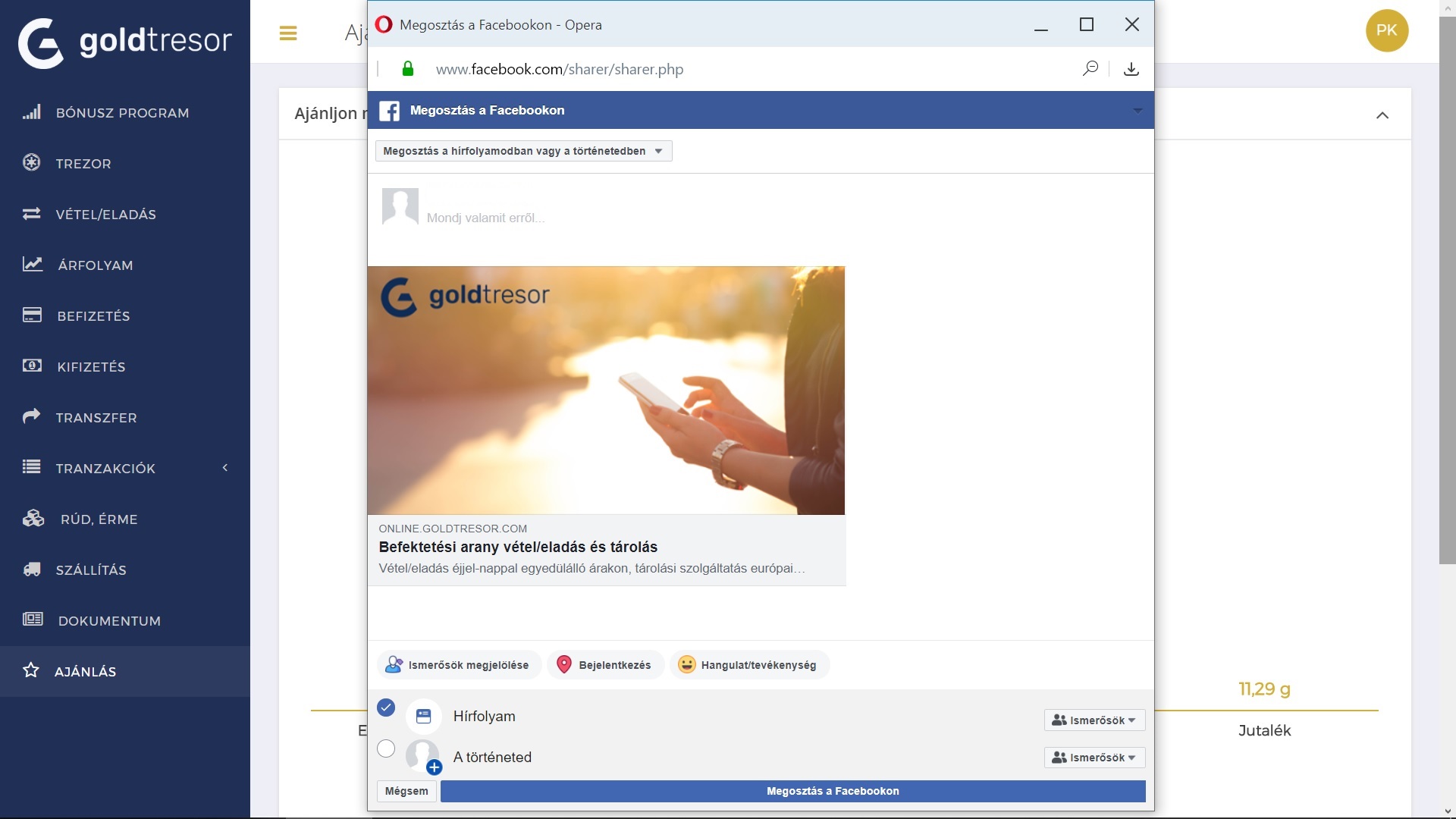Viewport: 1456px width, 819px height.
Task: Click the Vétel/Eladás exchange arrows icon
Action: click(32, 214)
